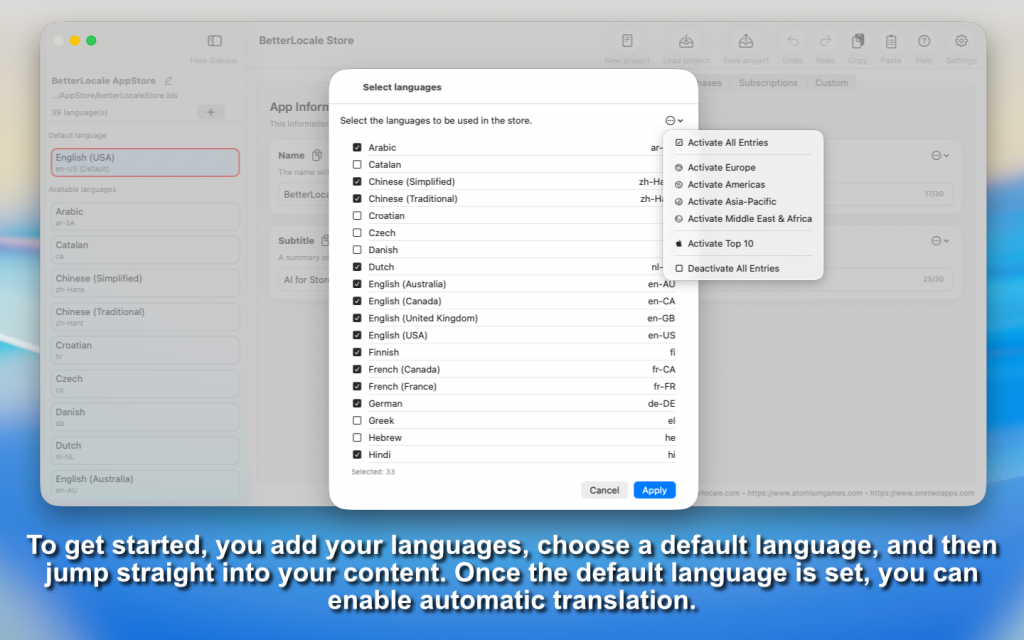Select Czech in the sidebar language list
This screenshot has width=1024, height=640.
pos(145,383)
